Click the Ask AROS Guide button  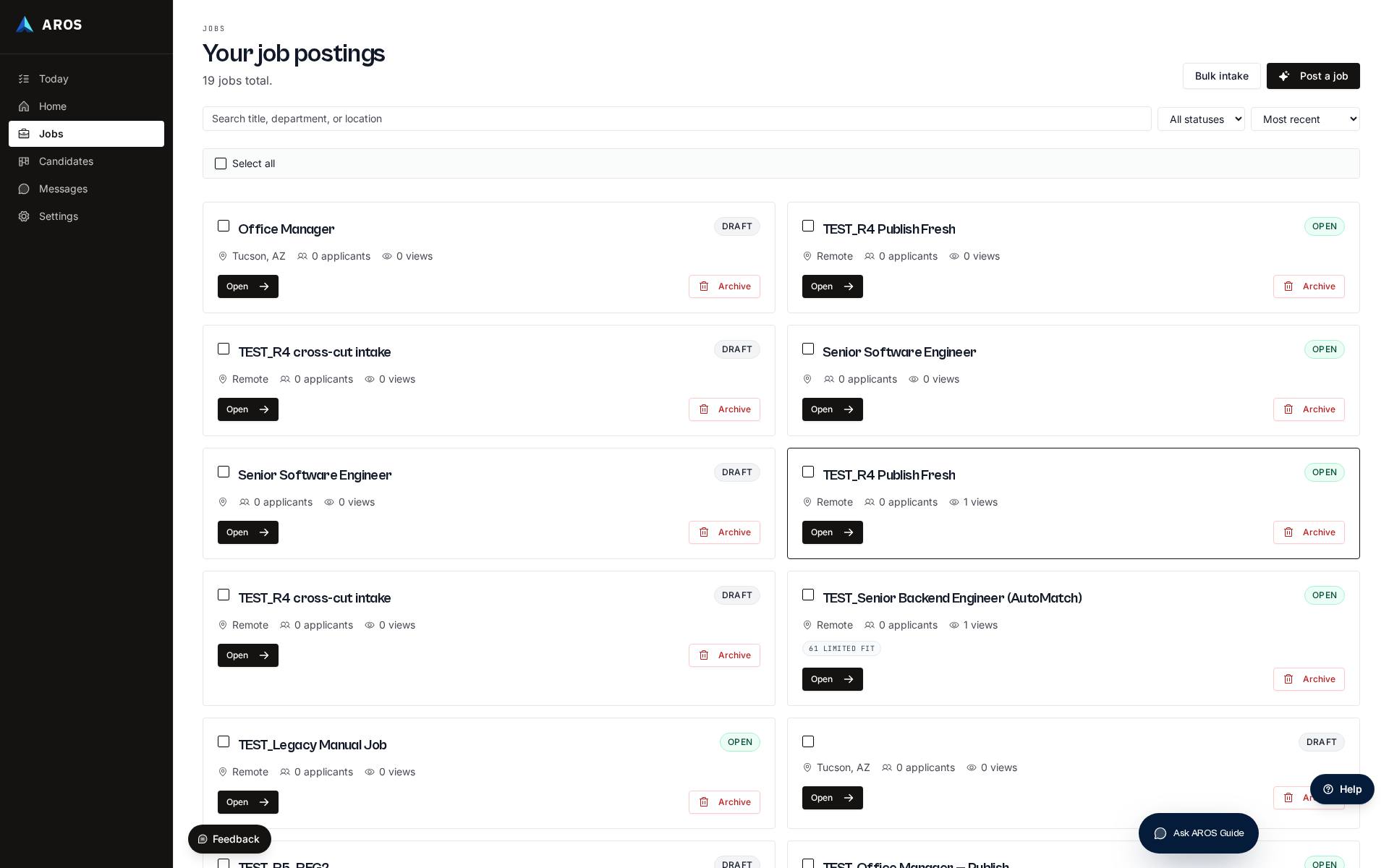click(x=1198, y=833)
